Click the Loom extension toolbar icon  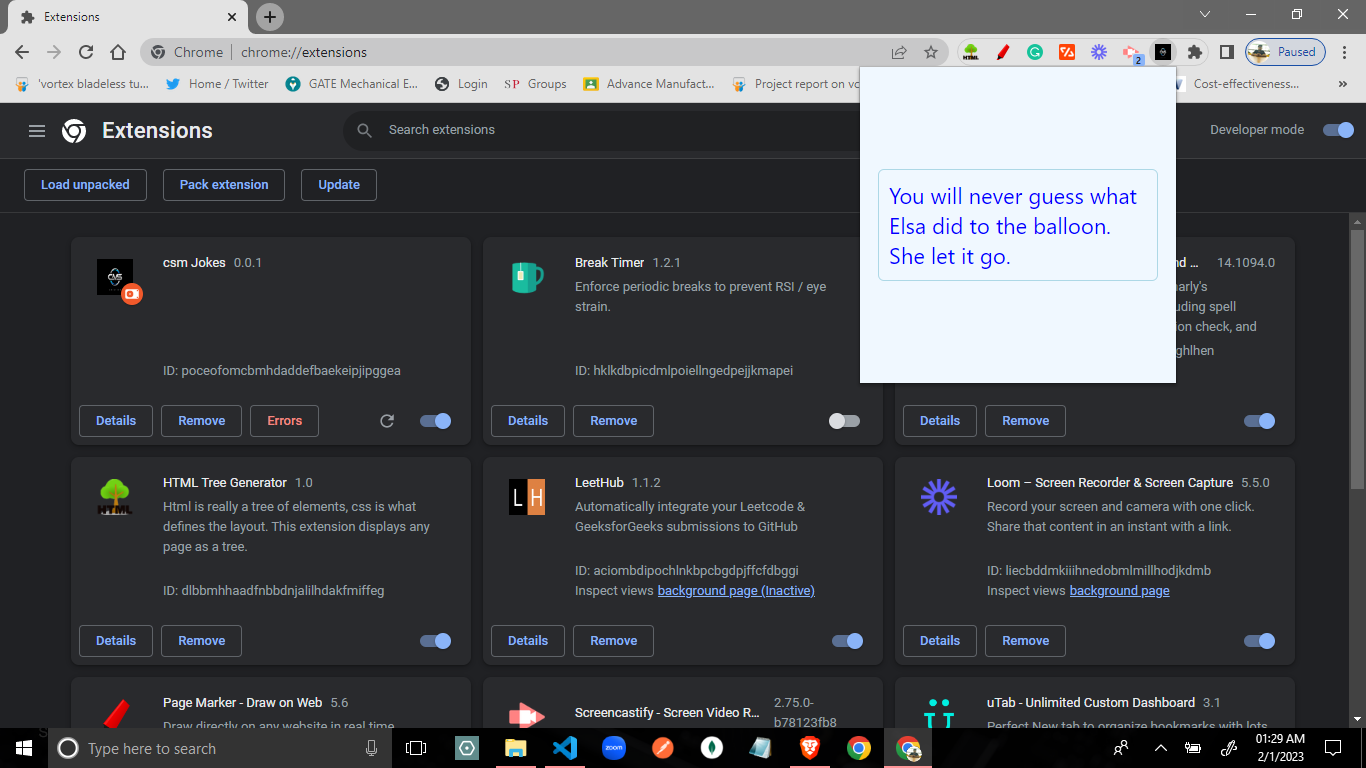tap(1099, 51)
